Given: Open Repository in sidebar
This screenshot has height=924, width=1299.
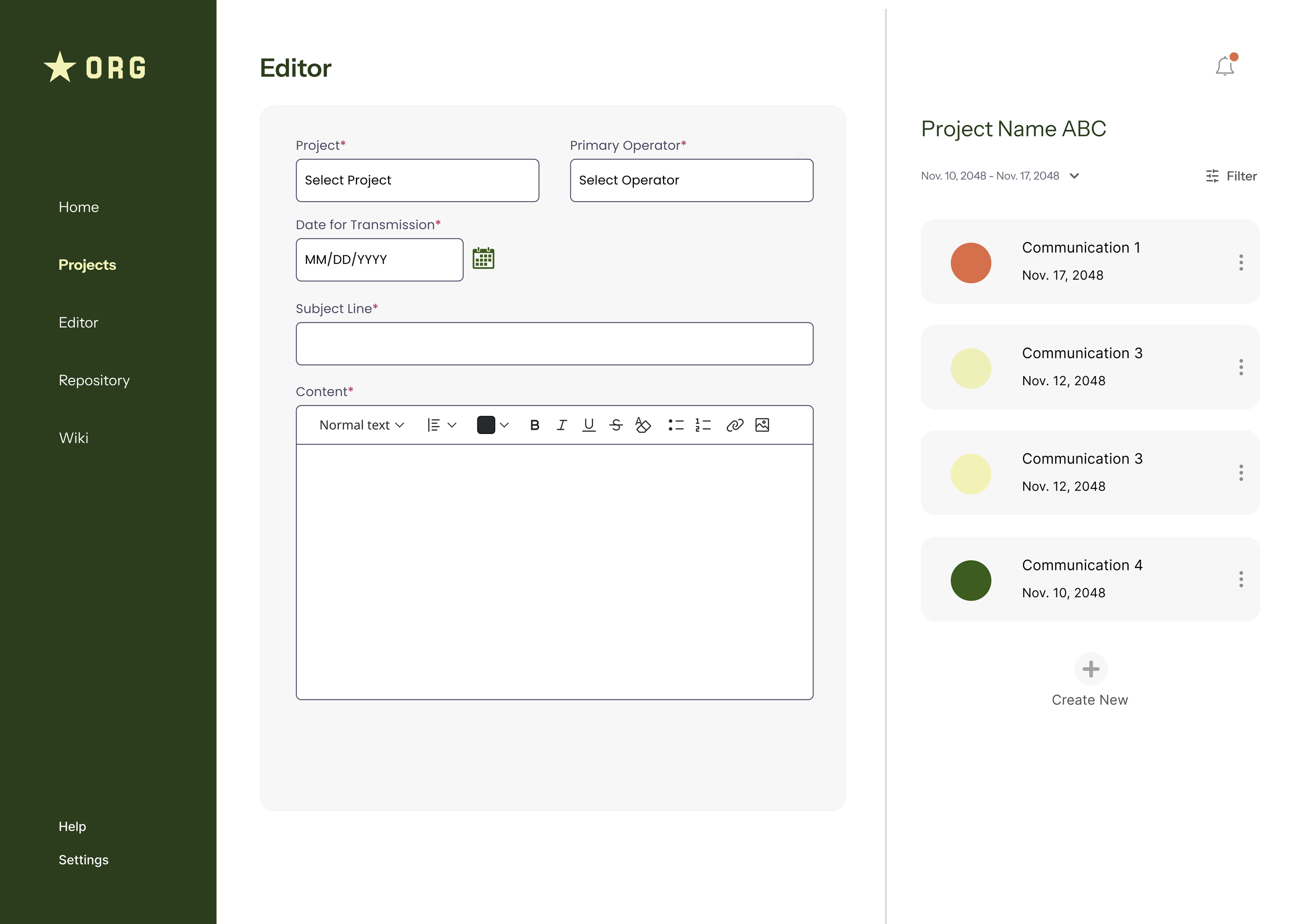Looking at the screenshot, I should tap(95, 380).
